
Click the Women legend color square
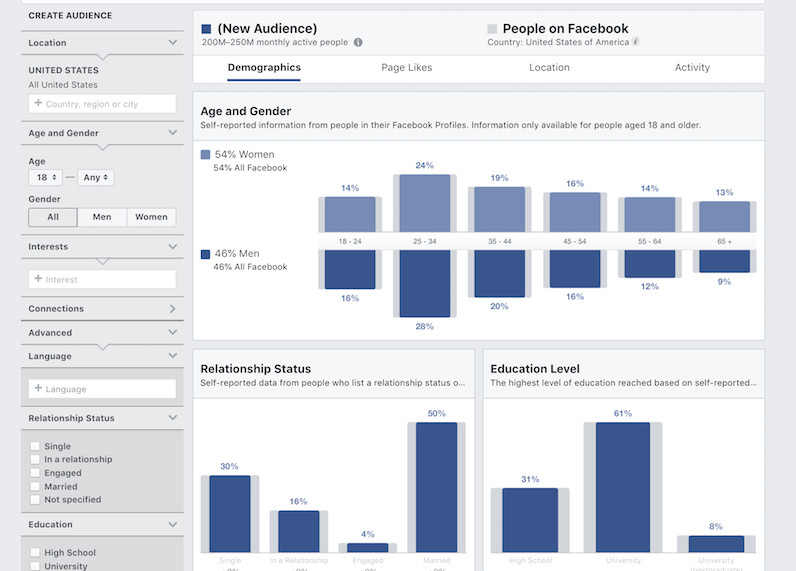pyautogui.click(x=205, y=154)
